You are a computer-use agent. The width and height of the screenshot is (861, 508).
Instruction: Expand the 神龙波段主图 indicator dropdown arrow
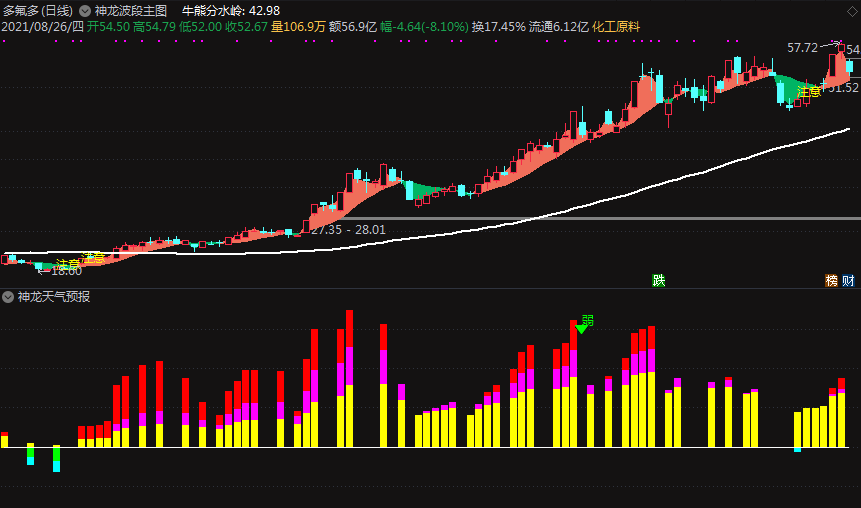[x=85, y=11]
